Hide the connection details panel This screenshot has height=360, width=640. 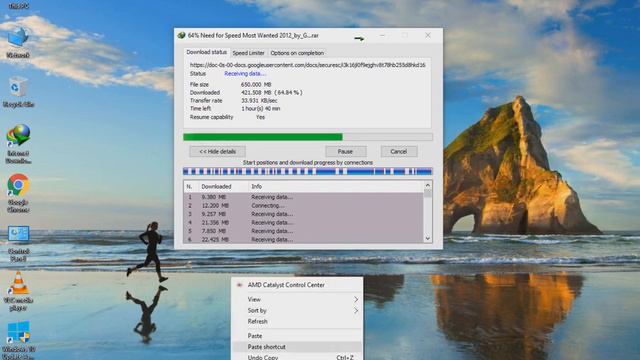click(218, 151)
